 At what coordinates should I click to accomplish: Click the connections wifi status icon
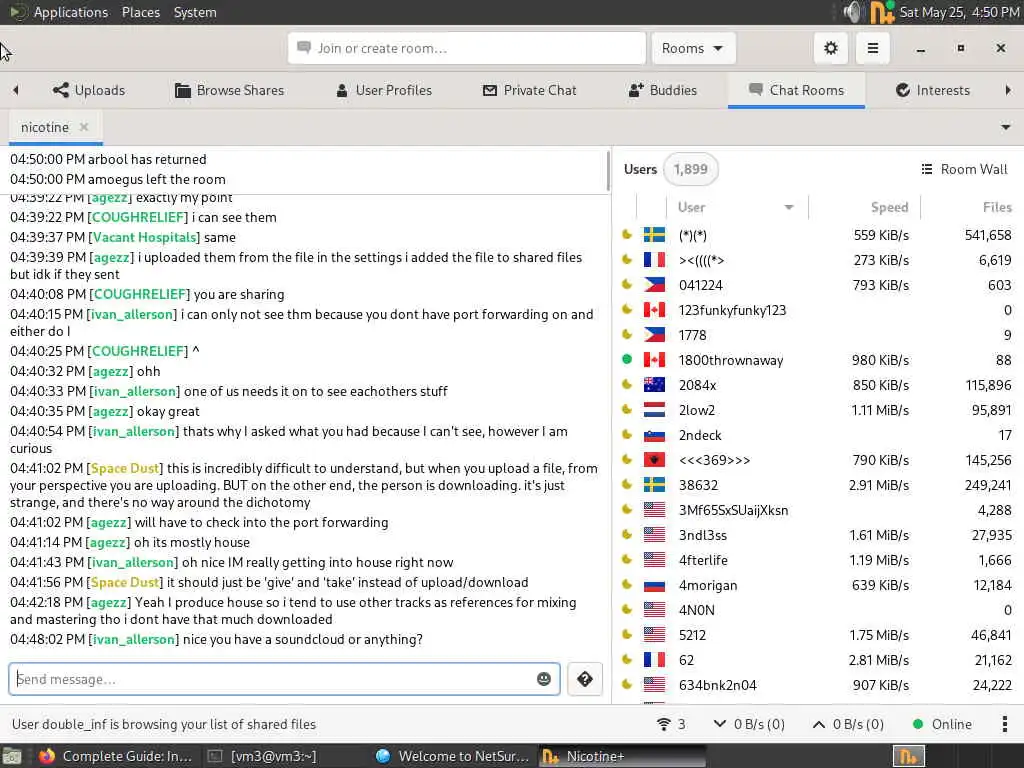pyautogui.click(x=664, y=724)
